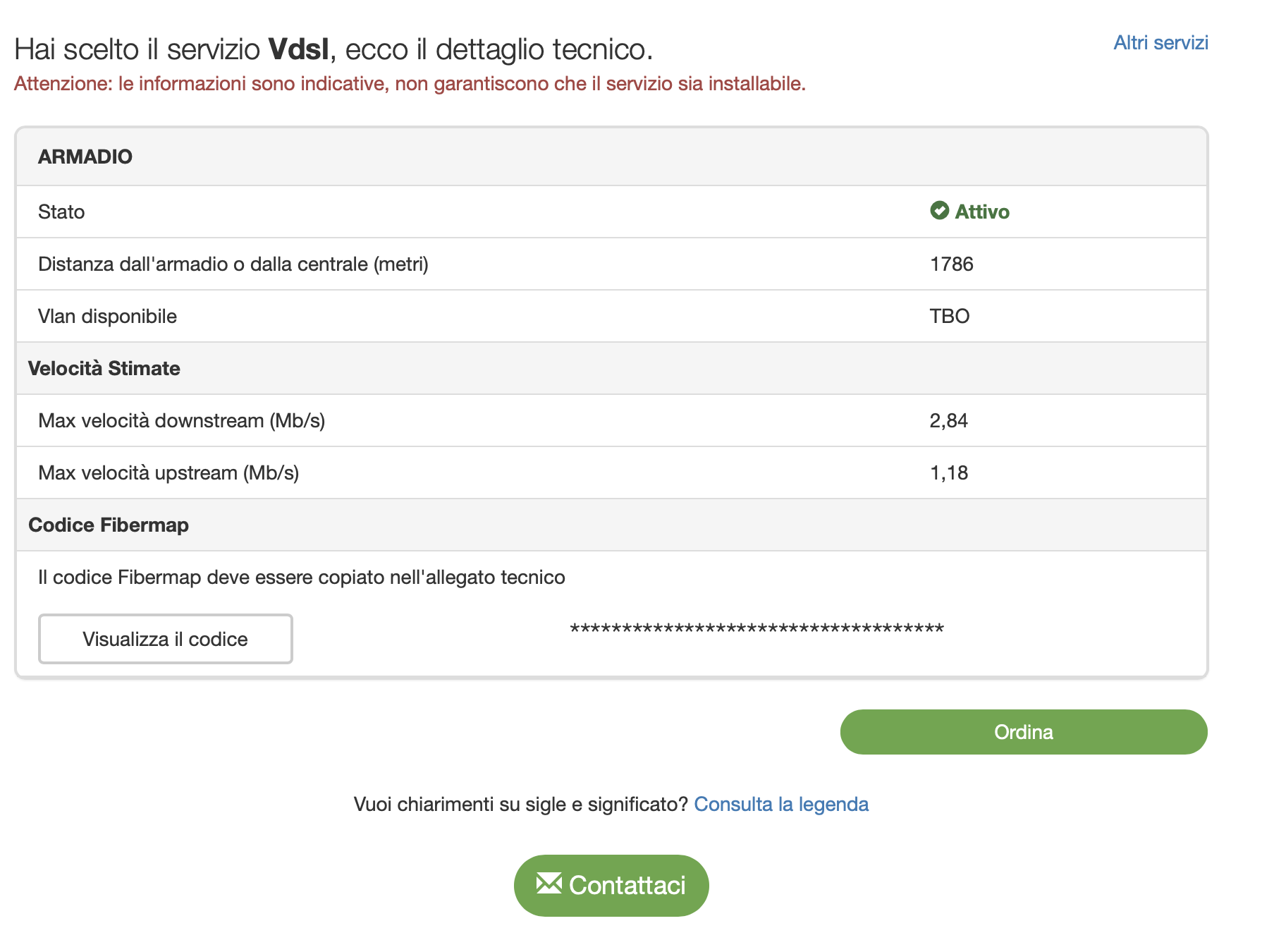Image resolution: width=1262 pixels, height=952 pixels.
Task: Click the envelope icon on Contattaci button
Action: pyautogui.click(x=549, y=884)
